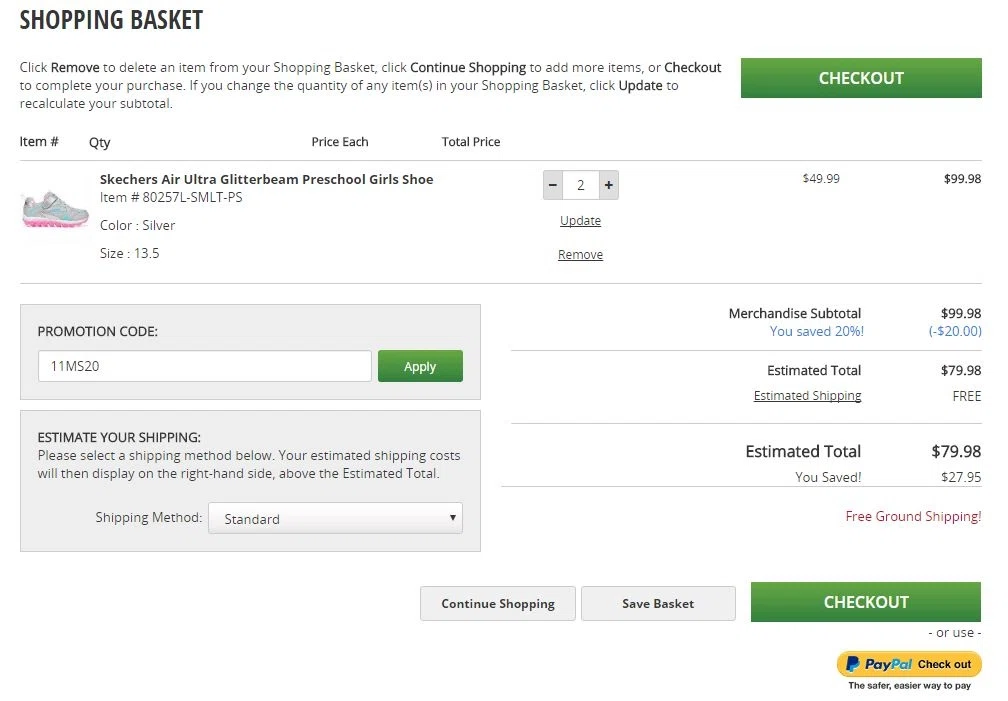Apply the promotion code
The height and width of the screenshot is (701, 1008).
click(x=420, y=366)
